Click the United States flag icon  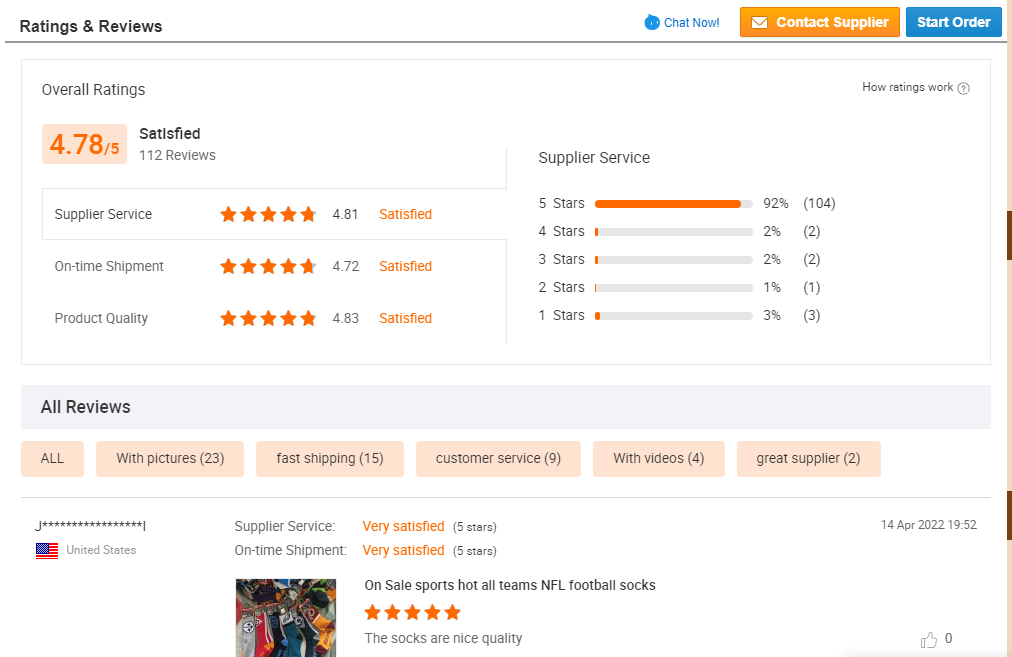coord(47,550)
